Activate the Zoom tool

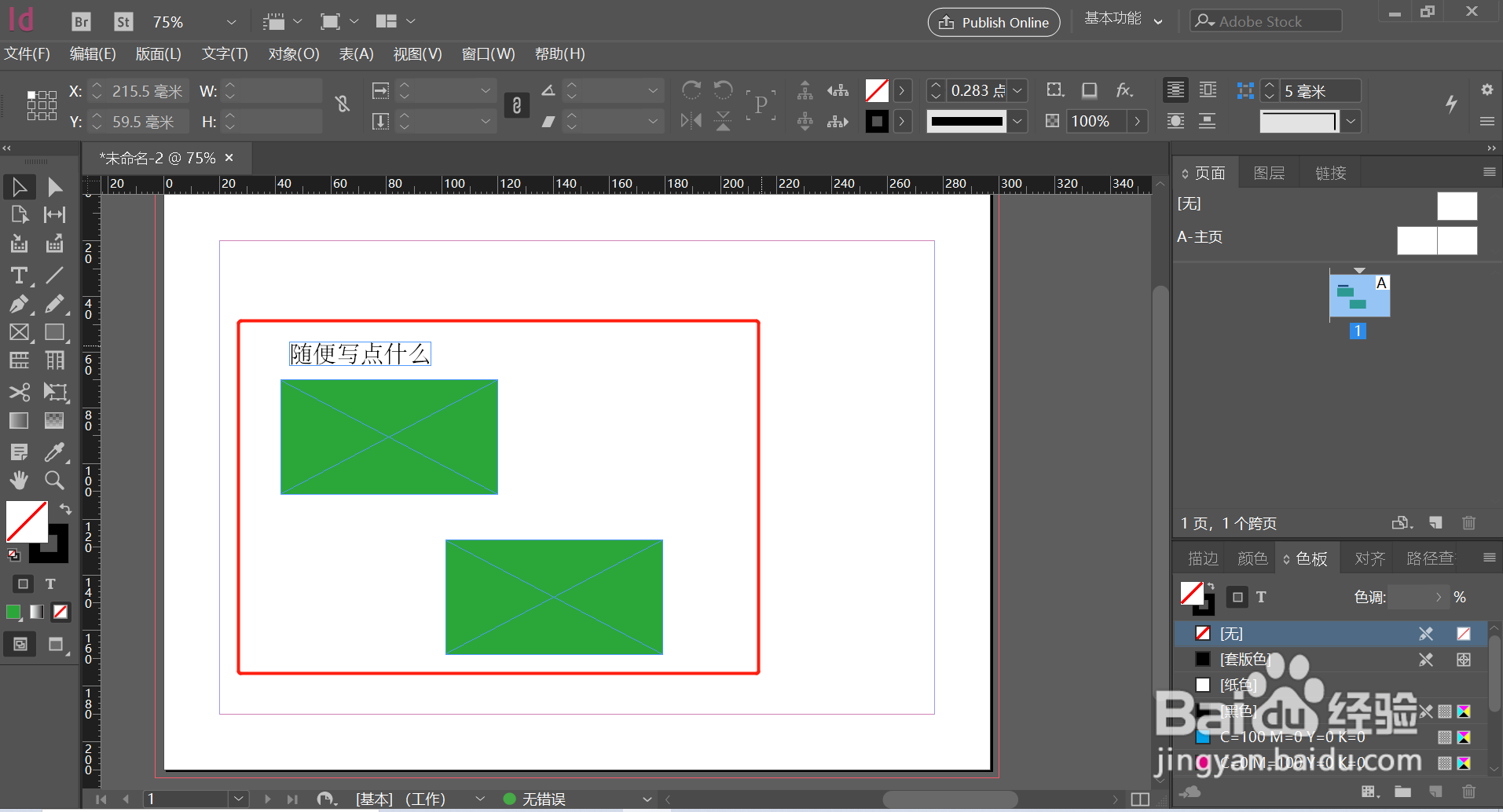coord(54,480)
